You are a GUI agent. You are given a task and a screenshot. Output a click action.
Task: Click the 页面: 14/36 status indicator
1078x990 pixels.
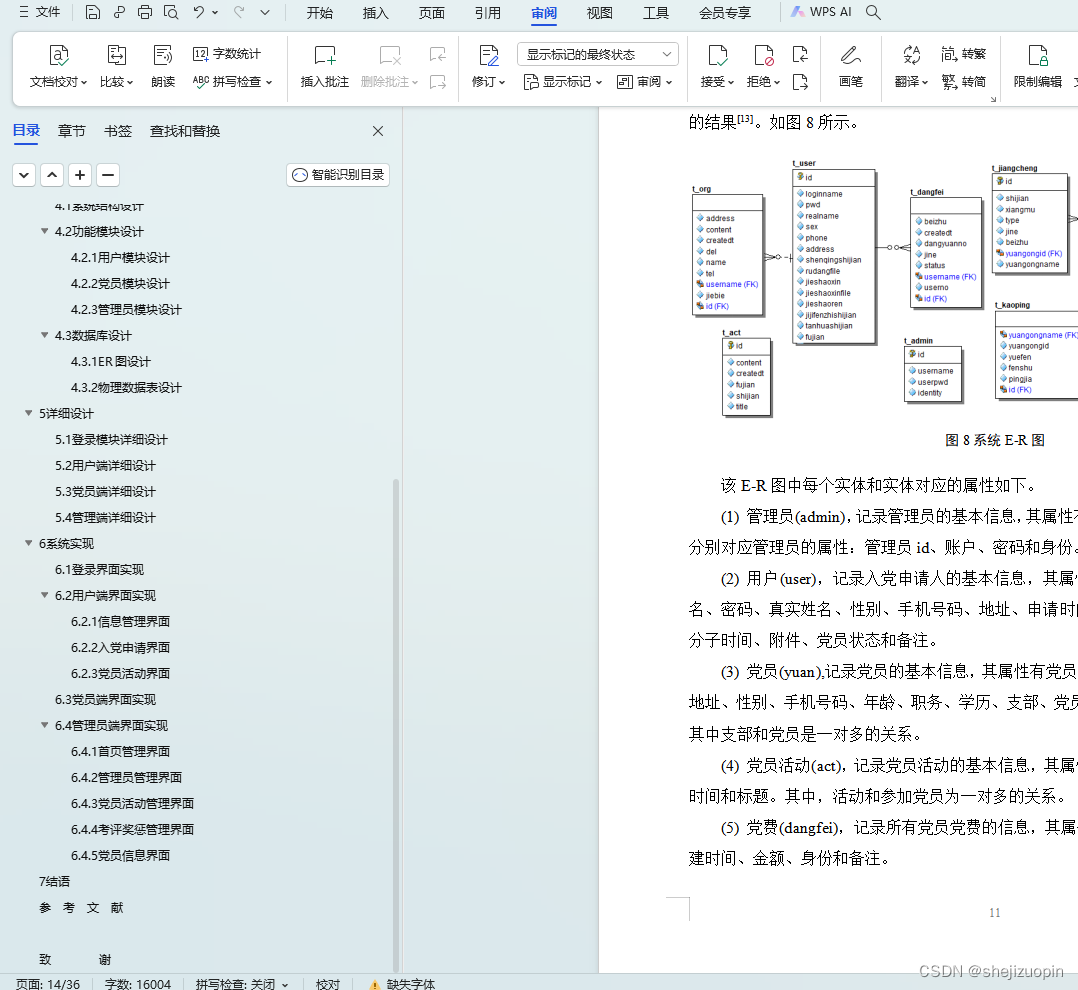click(48, 984)
